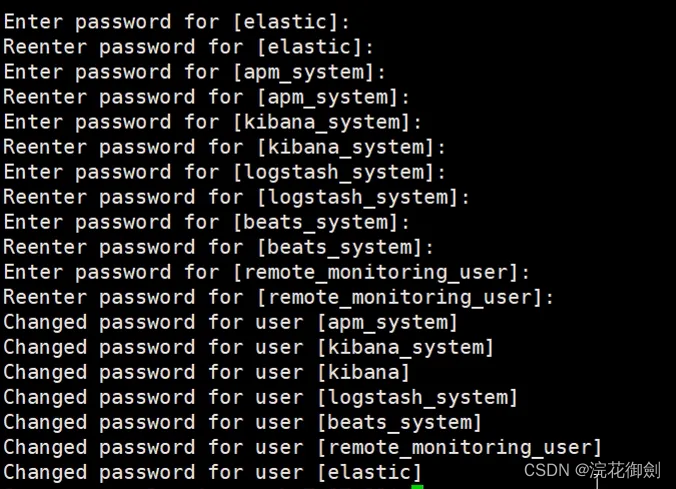Viewport: 676px width, 489px height.
Task: Click "Reenter password for [beats_system]:" line
Action: [x=218, y=248]
